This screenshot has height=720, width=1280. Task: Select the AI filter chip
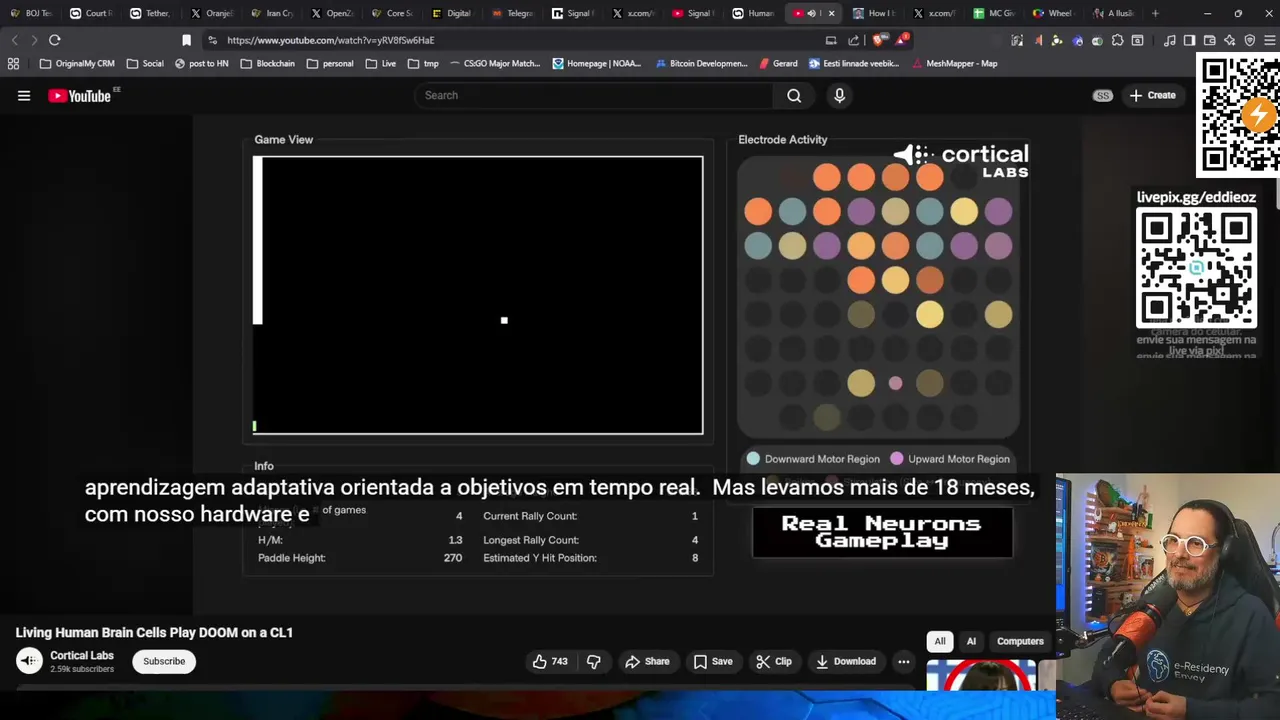click(x=971, y=641)
